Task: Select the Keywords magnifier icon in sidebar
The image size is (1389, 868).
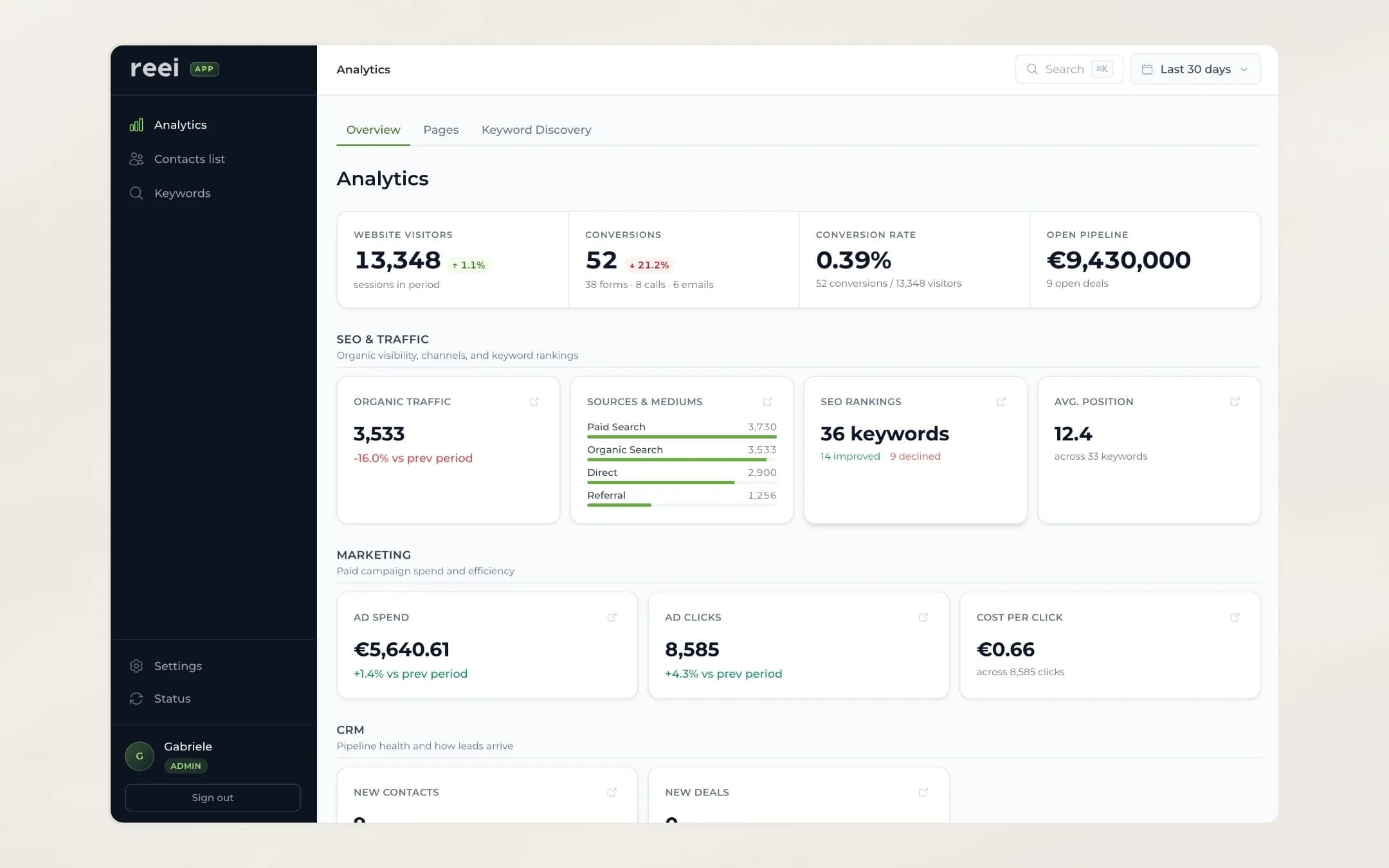Action: point(136,193)
